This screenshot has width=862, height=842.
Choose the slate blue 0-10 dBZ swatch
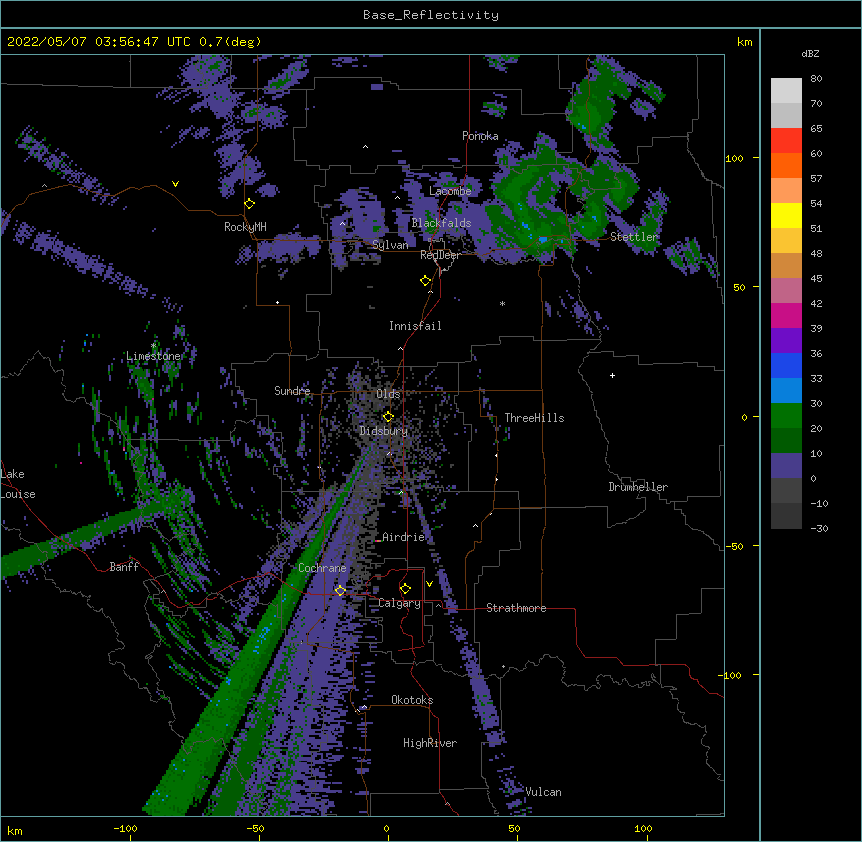[x=786, y=466]
